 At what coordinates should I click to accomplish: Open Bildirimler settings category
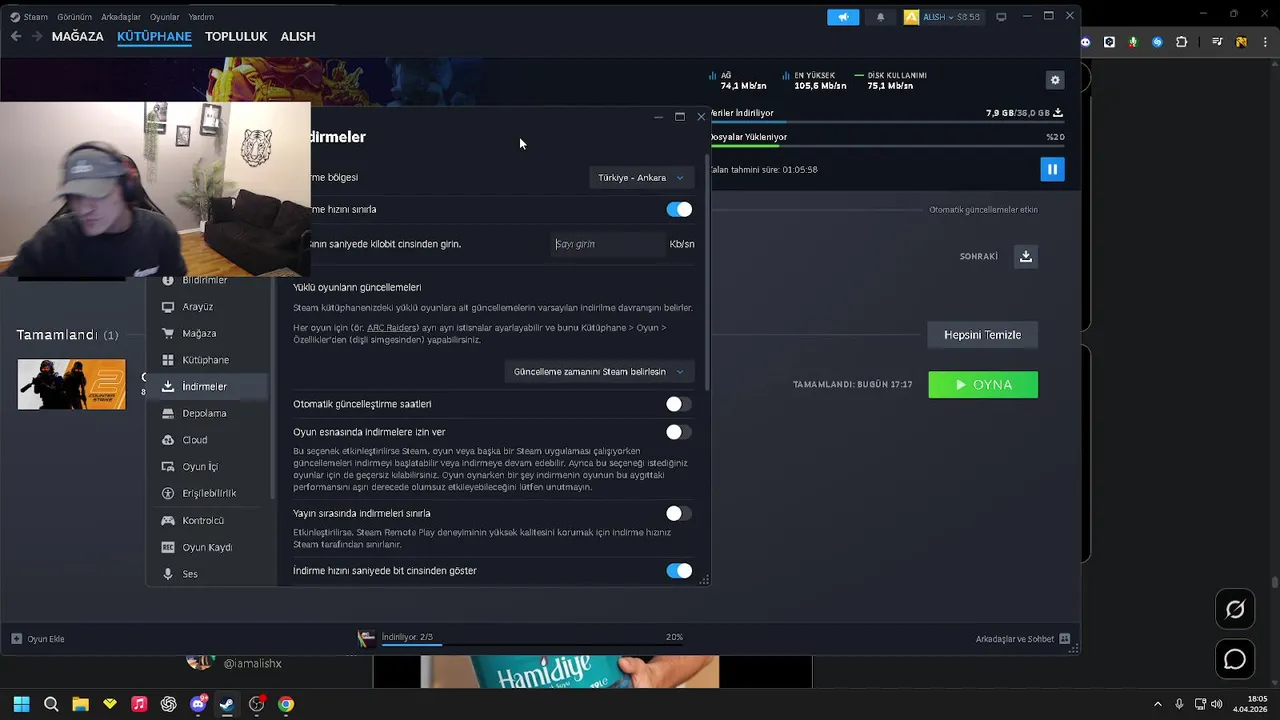click(x=210, y=281)
